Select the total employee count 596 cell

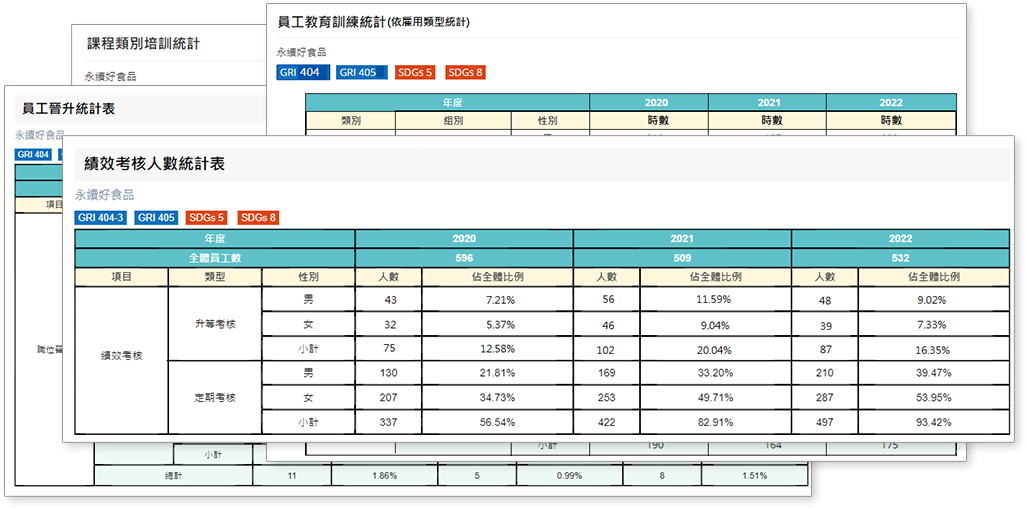click(463, 258)
